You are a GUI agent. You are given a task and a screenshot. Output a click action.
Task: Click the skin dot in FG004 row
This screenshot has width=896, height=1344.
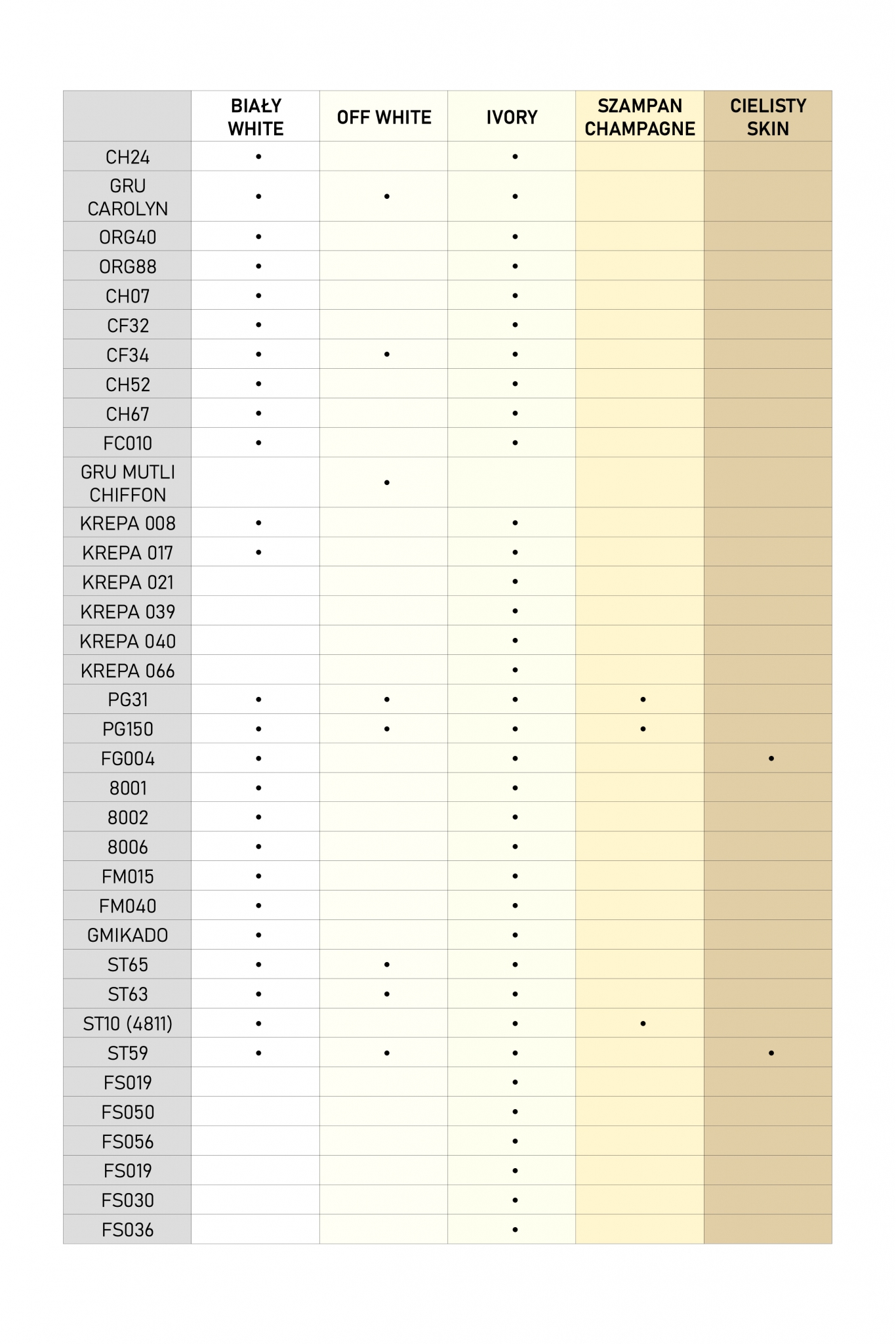click(771, 759)
